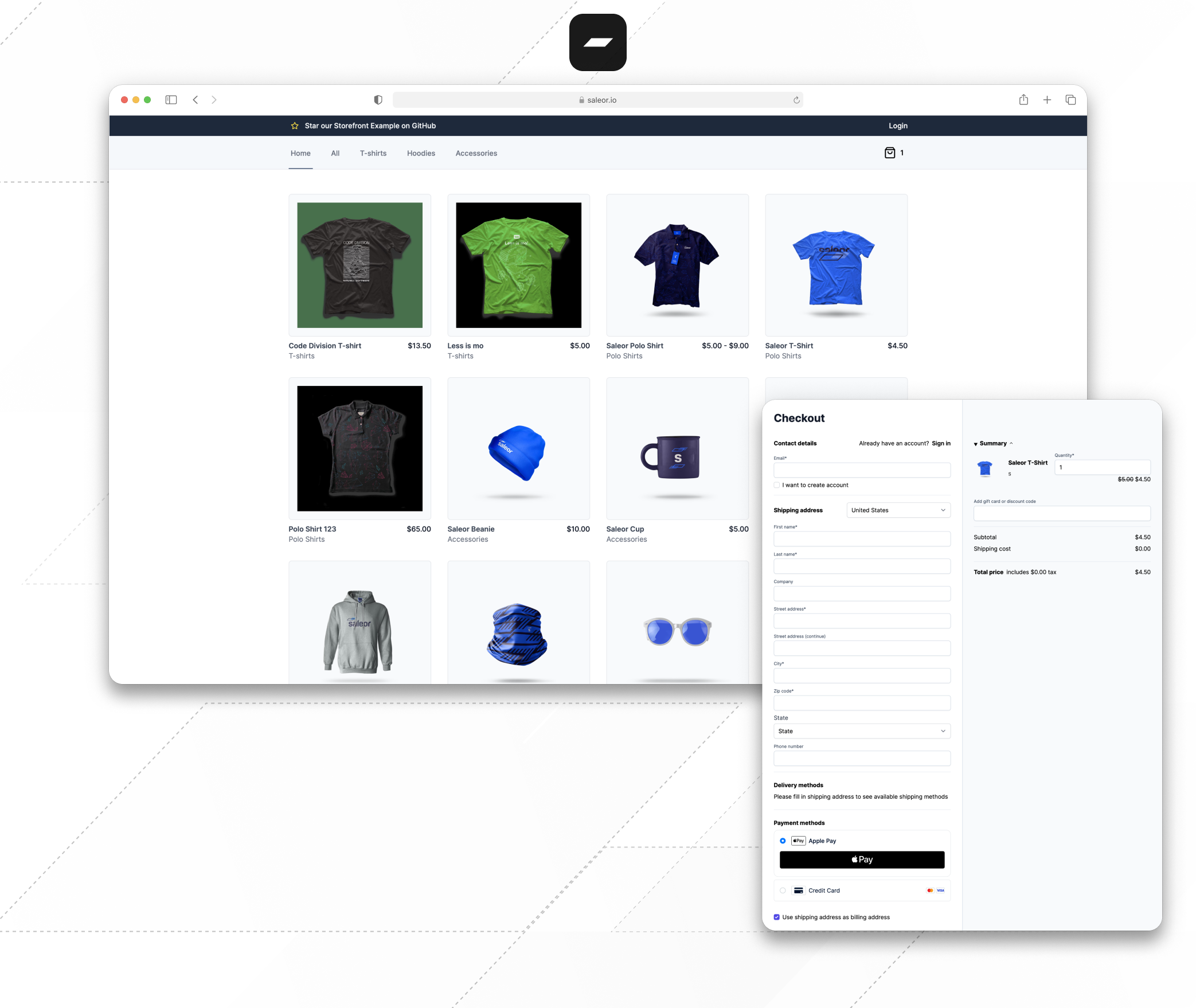Open the United States country dropdown
This screenshot has width=1196, height=1008.
[898, 510]
